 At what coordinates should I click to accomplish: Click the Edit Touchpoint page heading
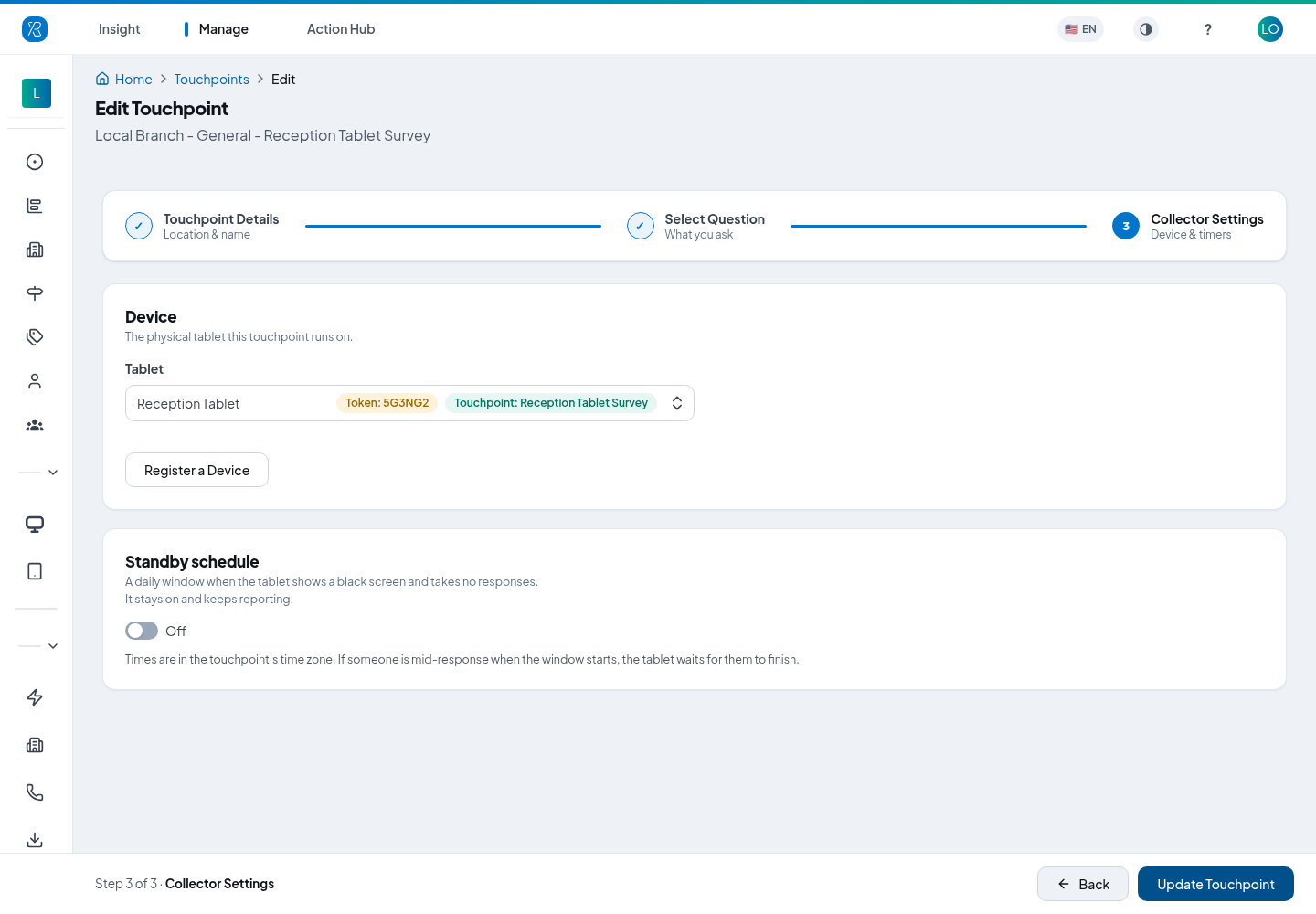click(162, 109)
